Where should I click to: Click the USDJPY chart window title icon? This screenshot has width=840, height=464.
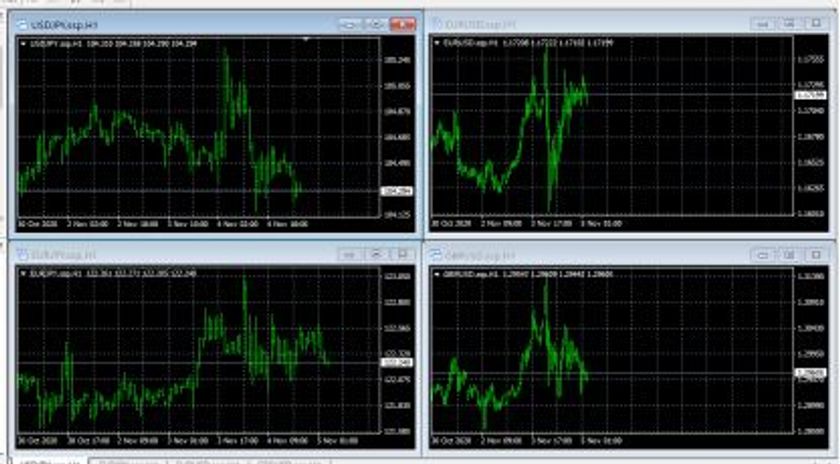coord(22,25)
